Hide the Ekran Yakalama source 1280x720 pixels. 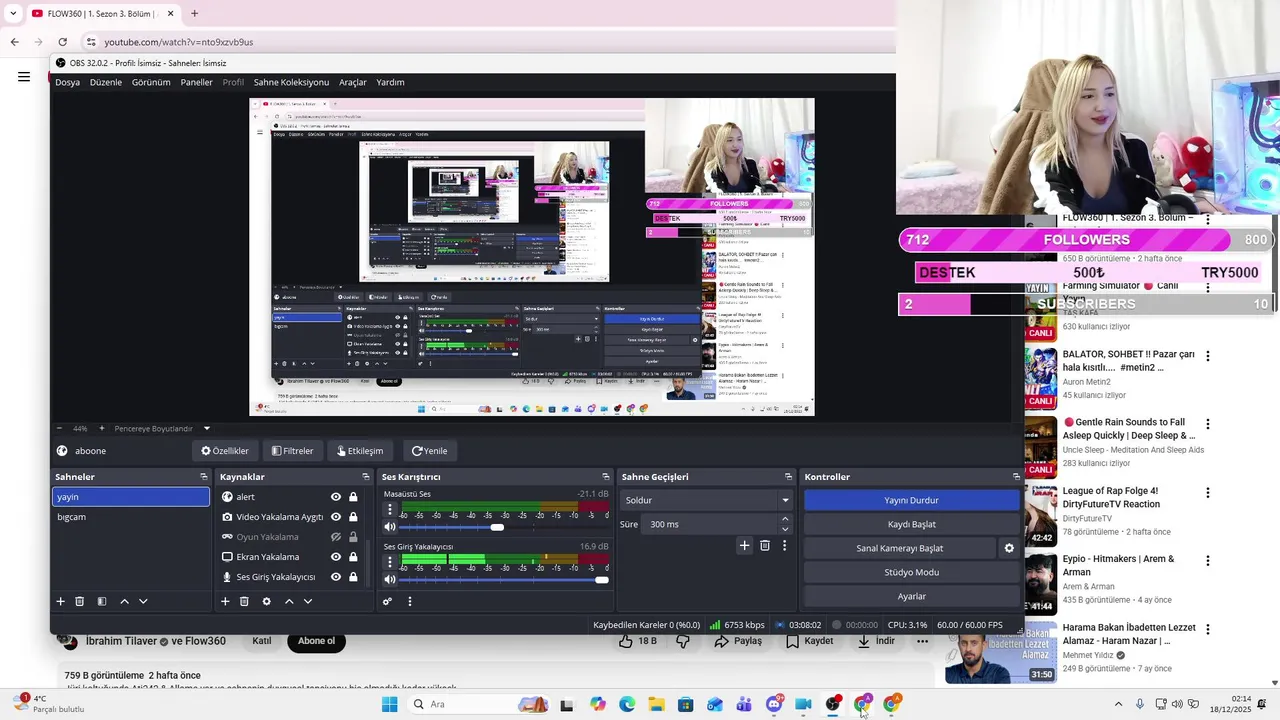(336, 557)
